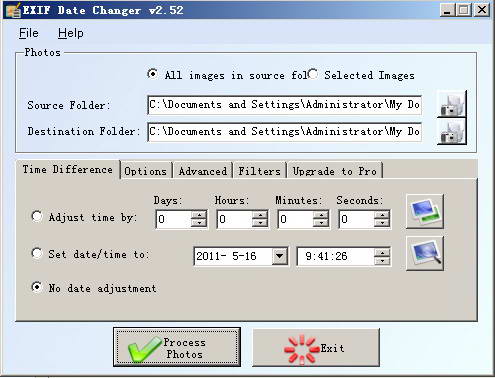Image resolution: width=495 pixels, height=378 pixels.
Task: Click the Source Folder browse camera icon
Action: [x=452, y=104]
